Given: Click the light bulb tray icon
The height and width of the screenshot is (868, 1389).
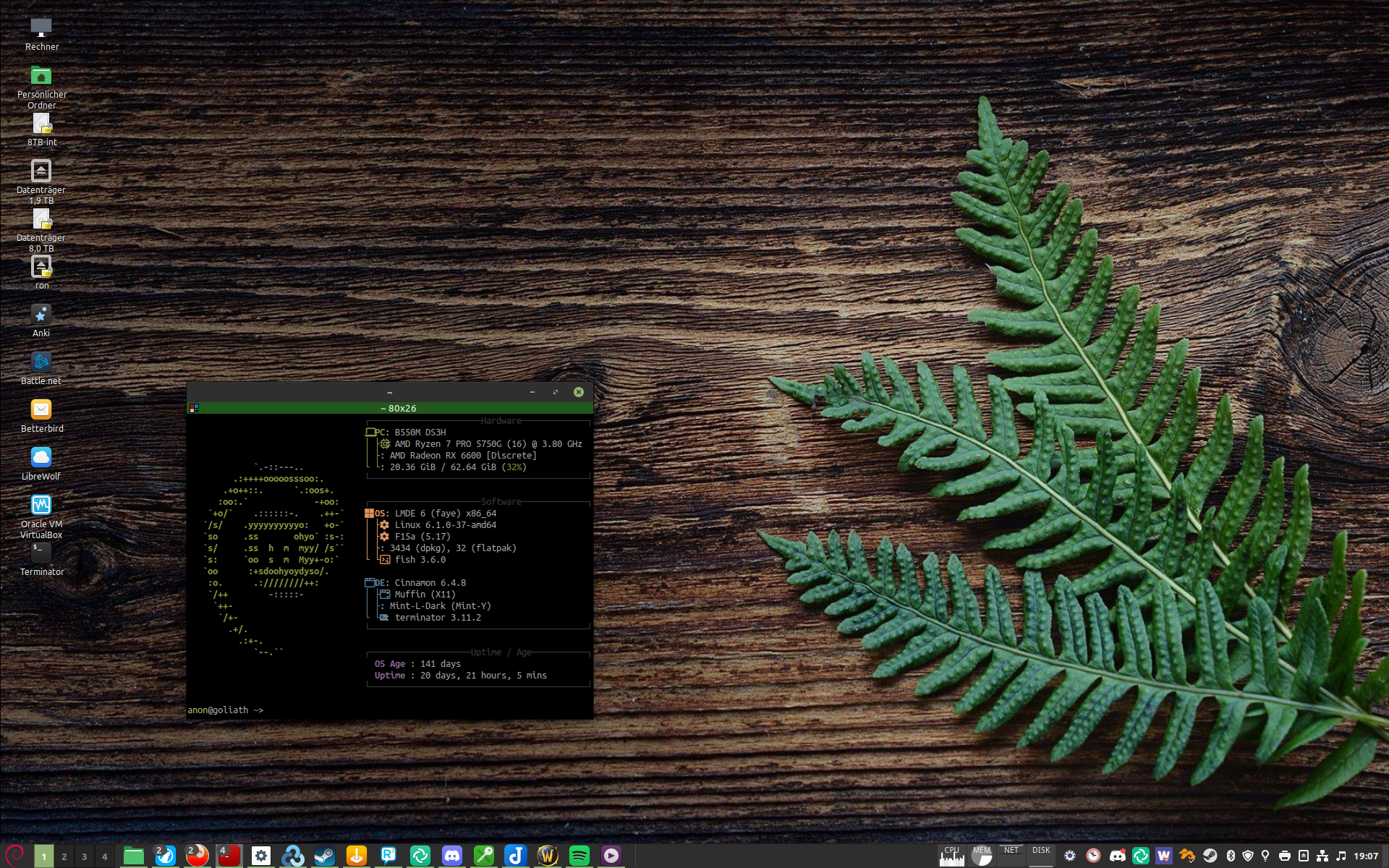Looking at the screenshot, I should click(x=1265, y=856).
